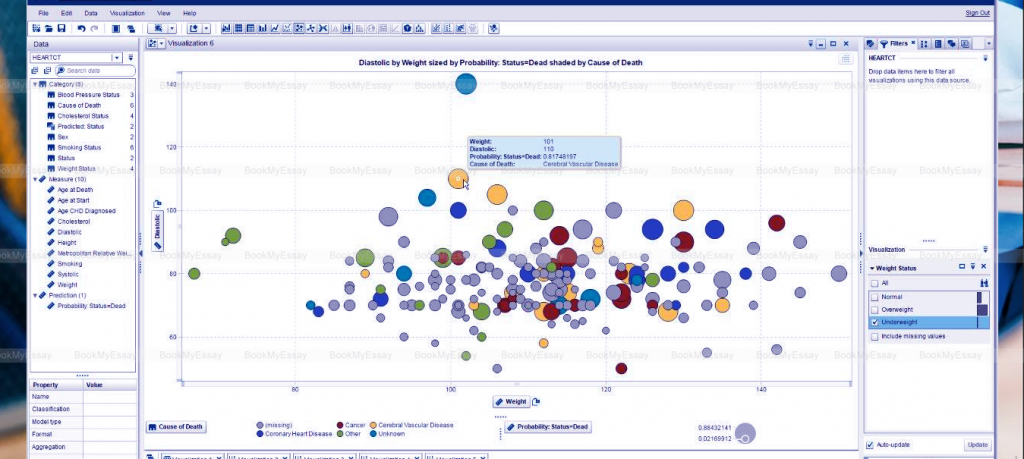This screenshot has height=459, width=1024.
Task: Open the HEARTCT data source dropdown
Action: click(x=116, y=58)
